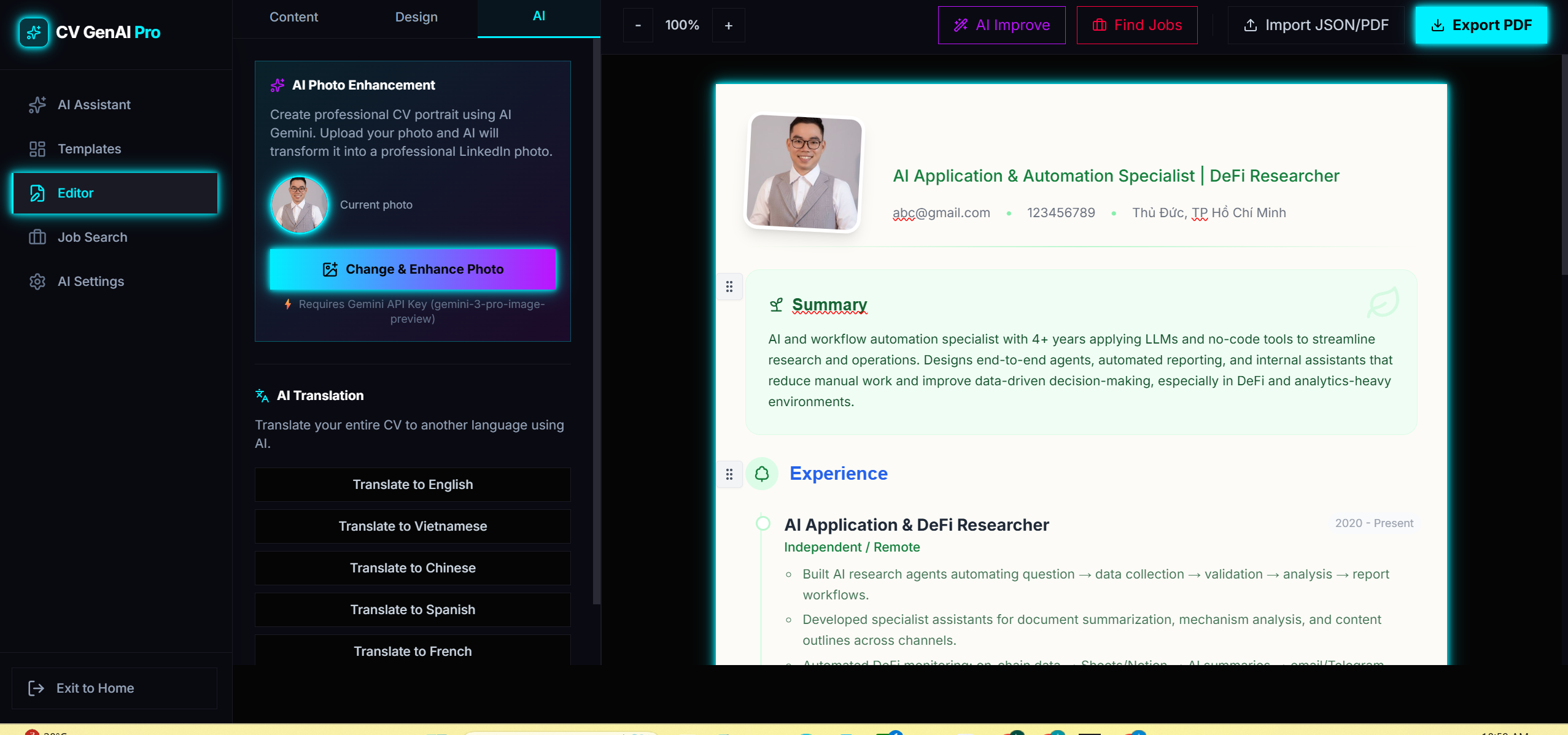
Task: Export the CV as PDF
Action: [1481, 25]
